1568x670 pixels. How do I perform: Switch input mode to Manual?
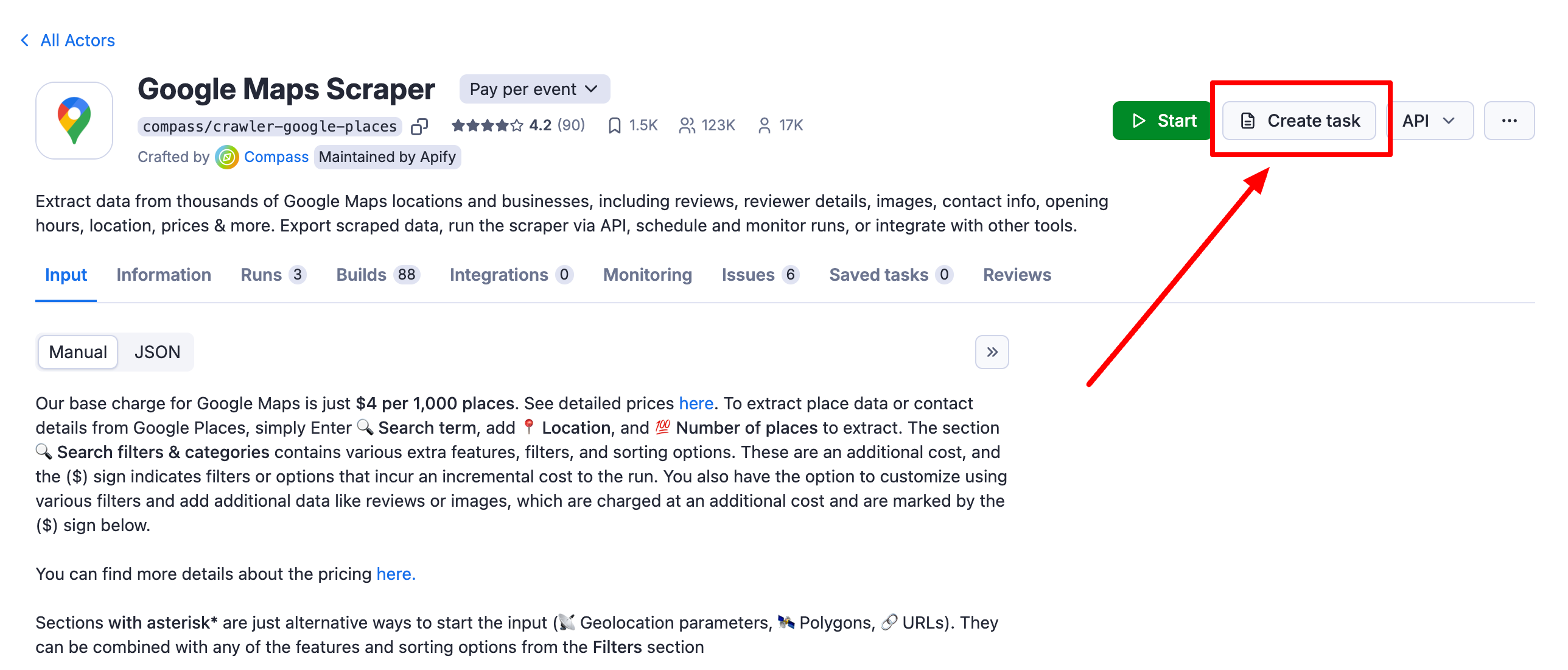[78, 352]
